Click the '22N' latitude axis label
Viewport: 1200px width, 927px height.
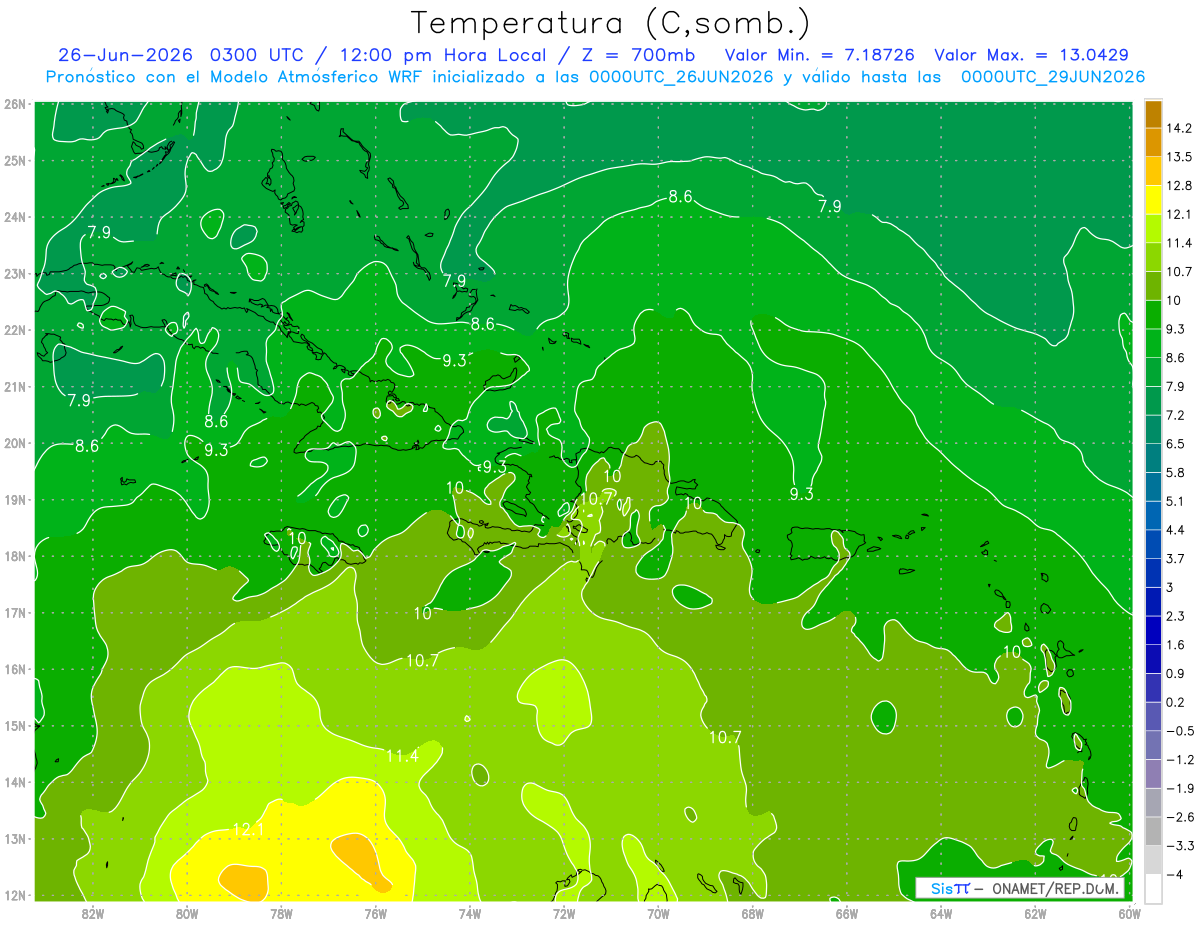pos(14,330)
